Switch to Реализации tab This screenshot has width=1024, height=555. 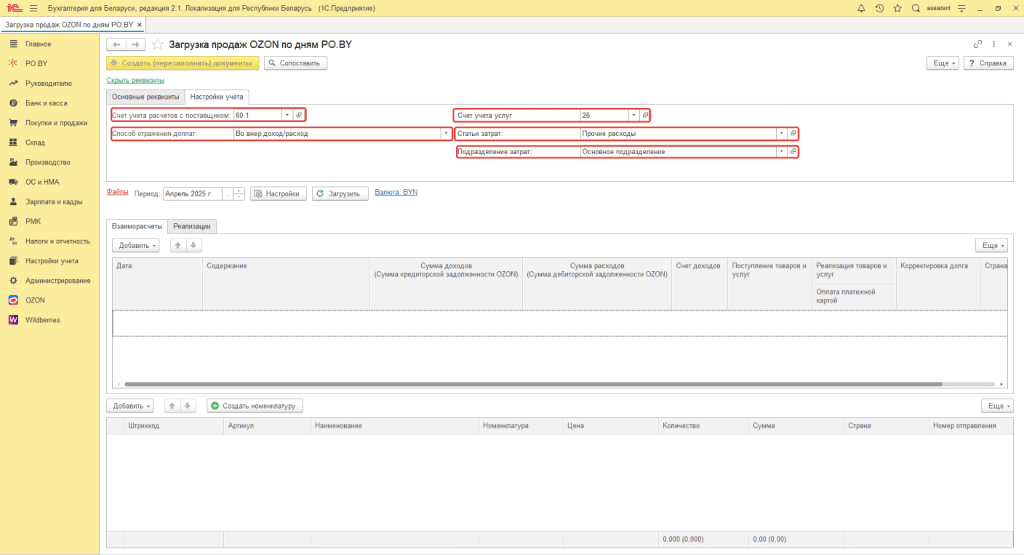[x=192, y=226]
